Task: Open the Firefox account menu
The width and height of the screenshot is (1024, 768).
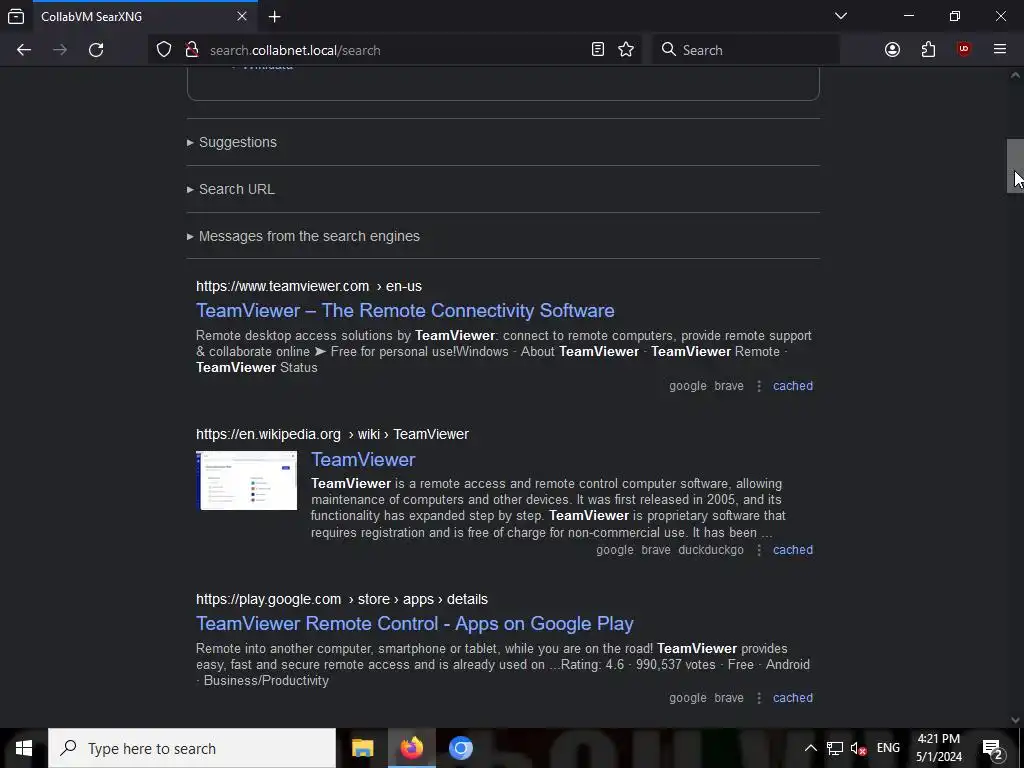Action: pos(892,50)
